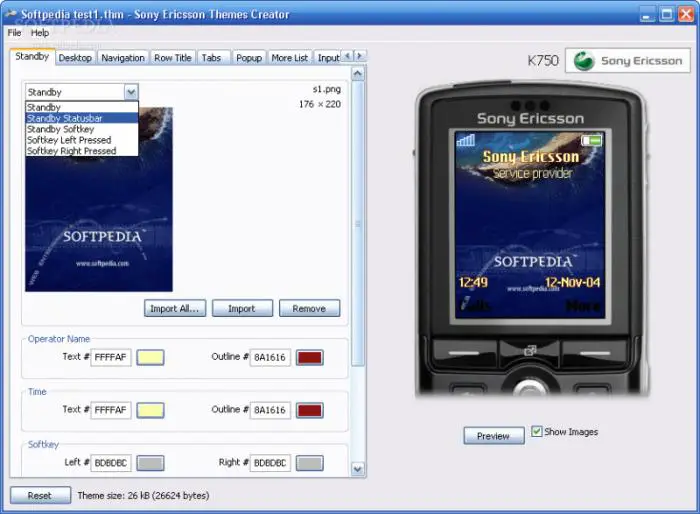
Task: Select the Standby tab
Action: point(32,56)
